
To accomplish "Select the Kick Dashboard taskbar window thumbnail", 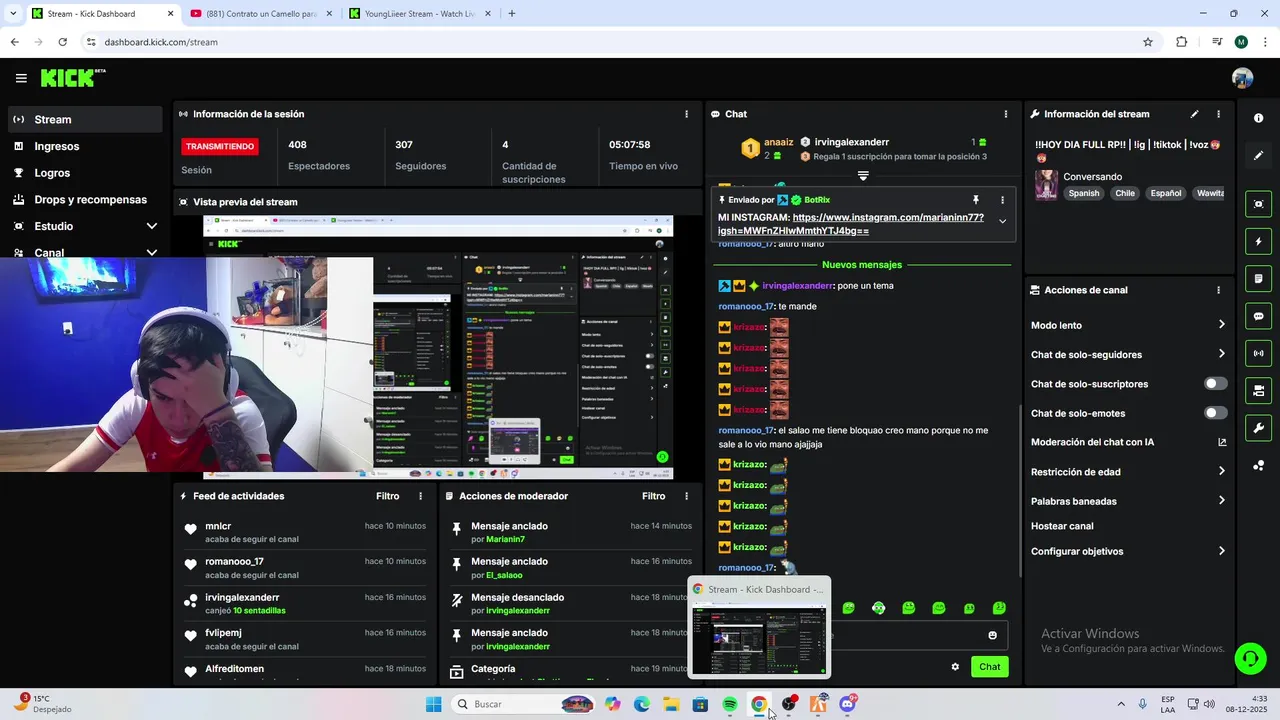I will tap(759, 628).
